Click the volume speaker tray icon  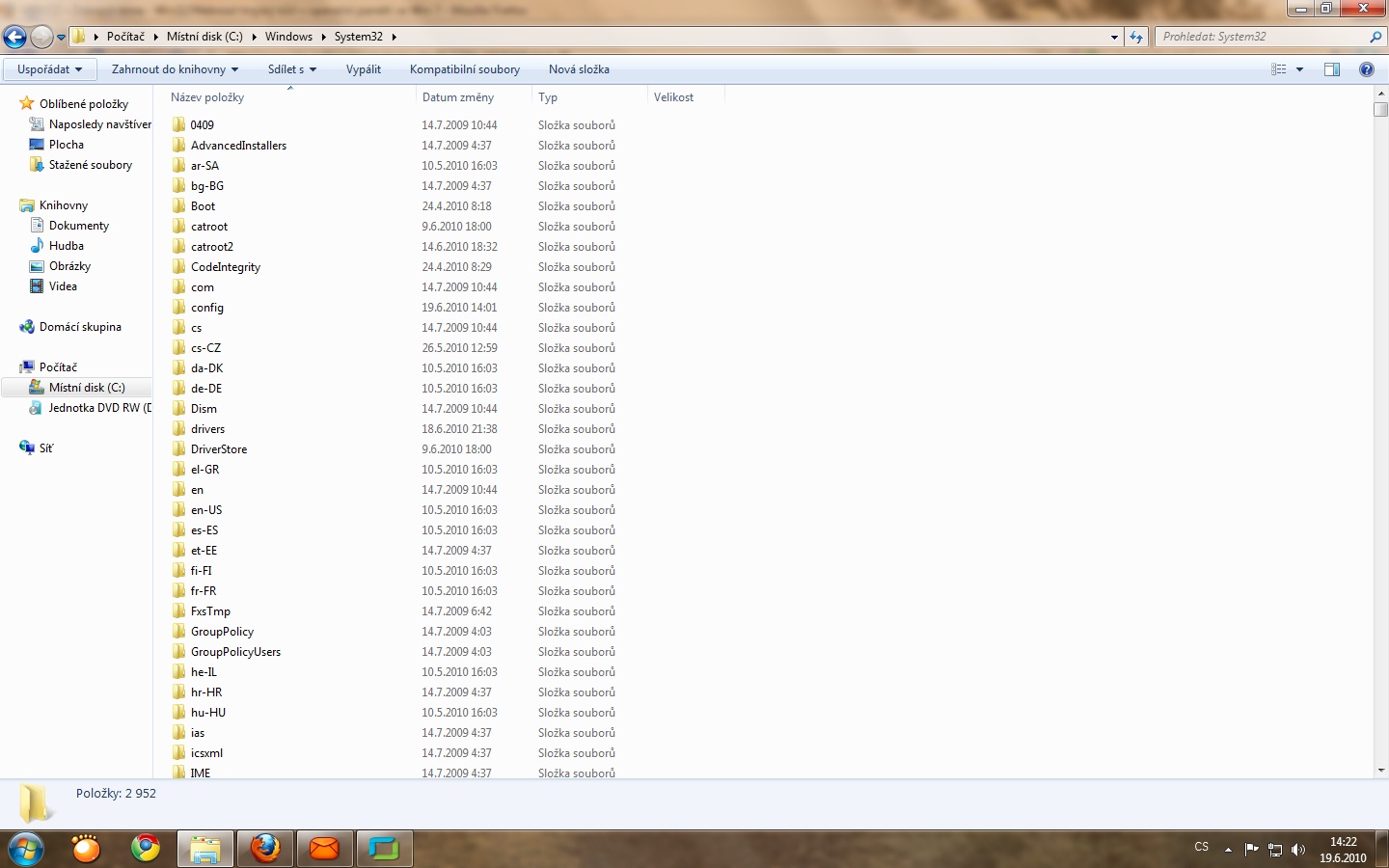click(1298, 850)
